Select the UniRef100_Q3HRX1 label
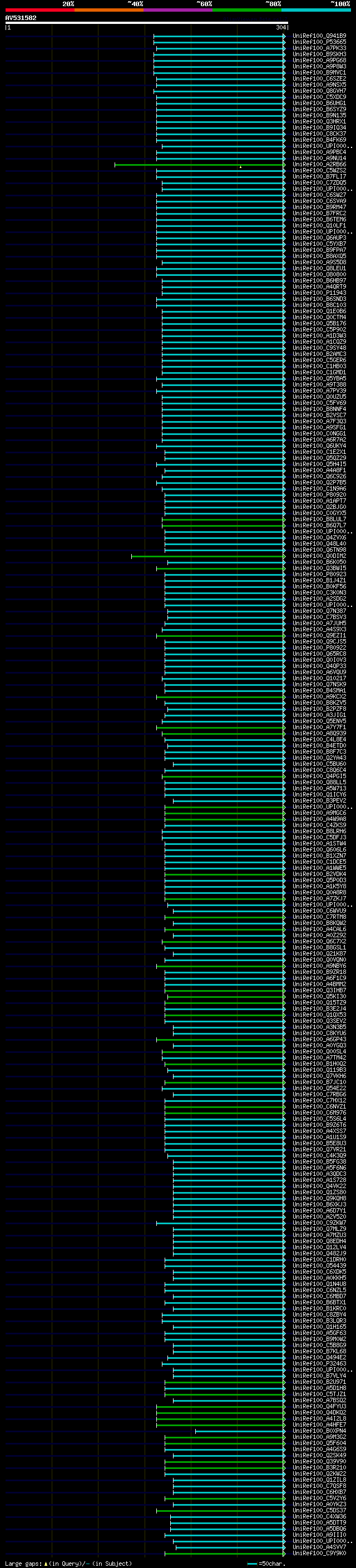Image resolution: width=356 pixels, height=1568 pixels. 319,121
